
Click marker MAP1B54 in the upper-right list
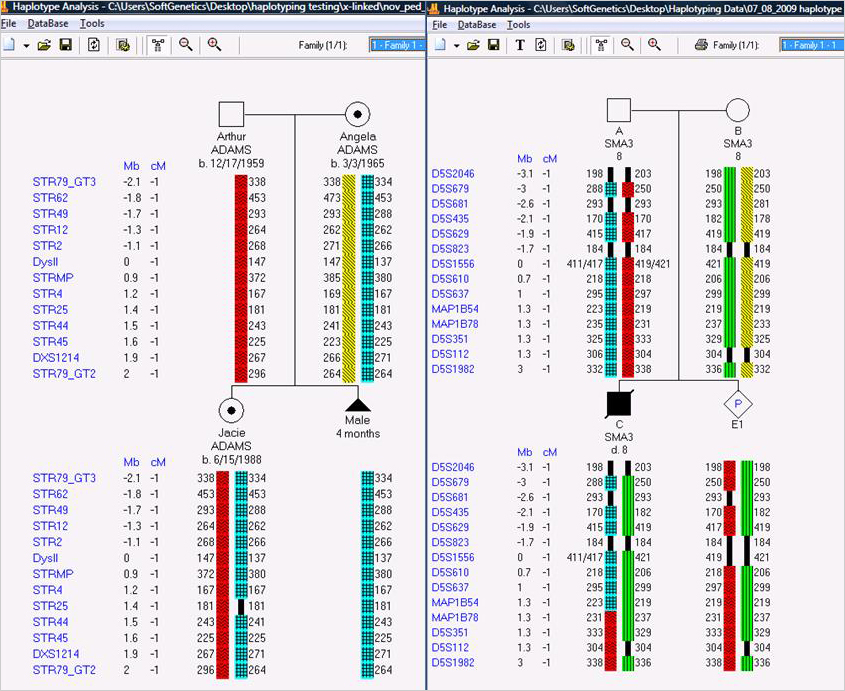455,309
